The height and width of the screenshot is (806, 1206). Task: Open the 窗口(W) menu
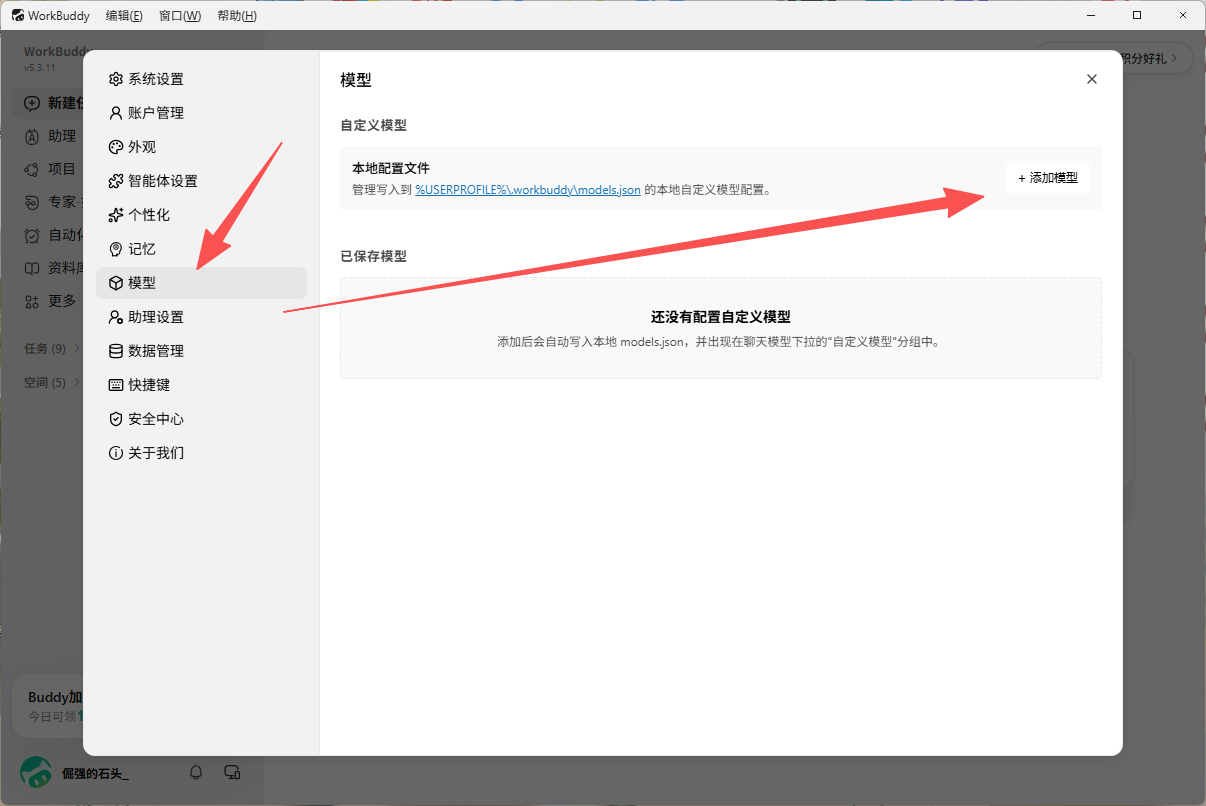coord(180,16)
